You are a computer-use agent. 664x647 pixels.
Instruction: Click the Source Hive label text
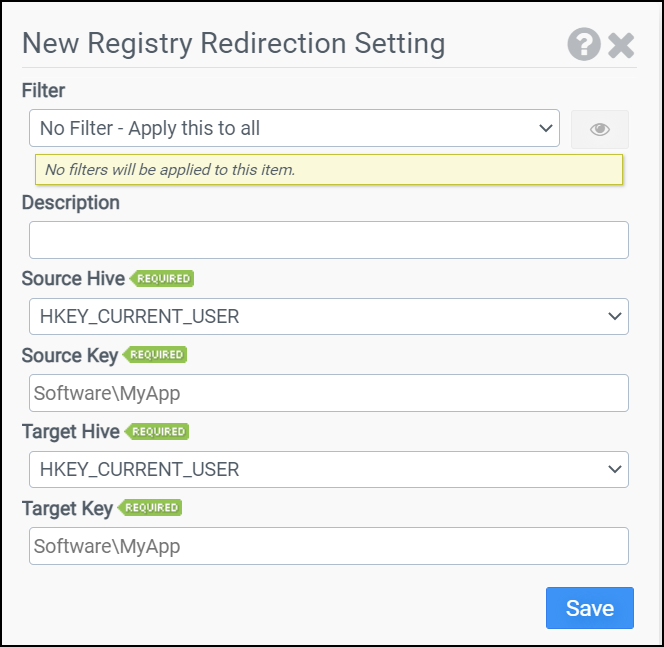click(x=73, y=279)
